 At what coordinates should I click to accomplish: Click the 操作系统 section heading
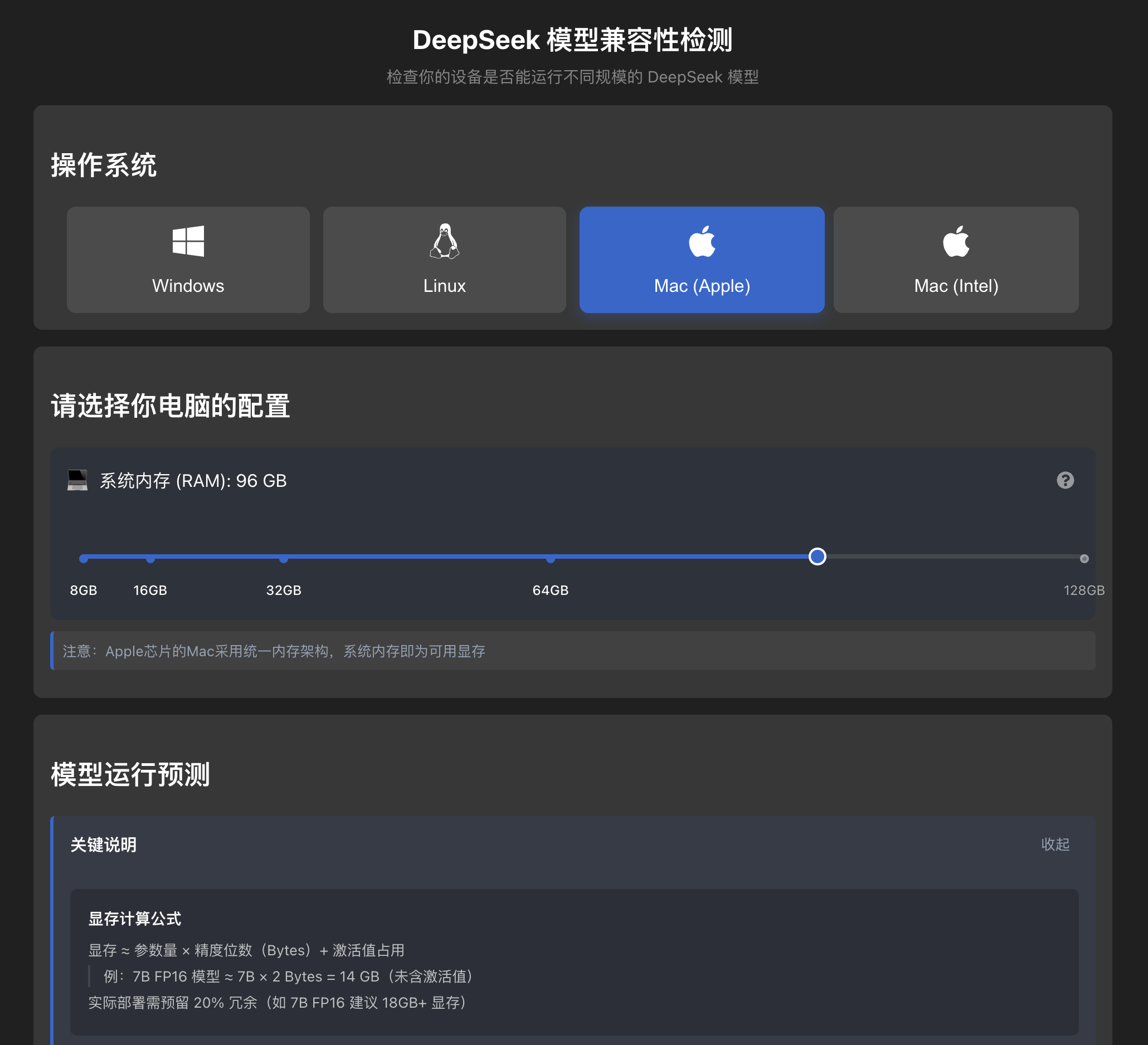coord(104,165)
